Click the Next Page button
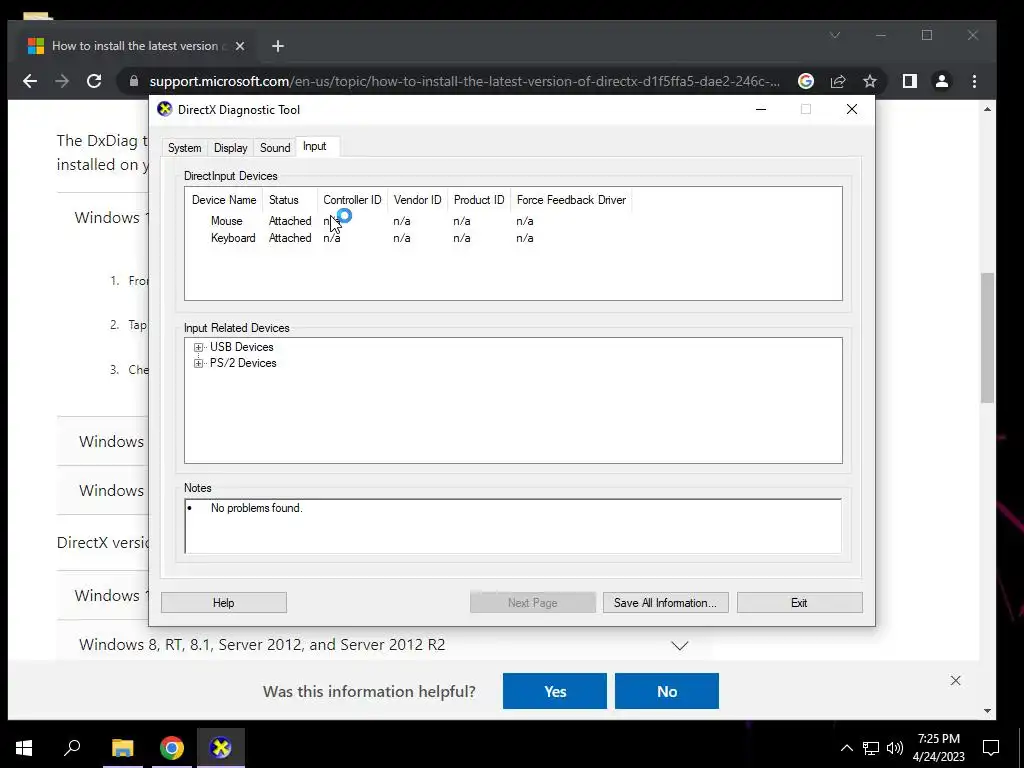This screenshot has width=1024, height=768. point(532,603)
